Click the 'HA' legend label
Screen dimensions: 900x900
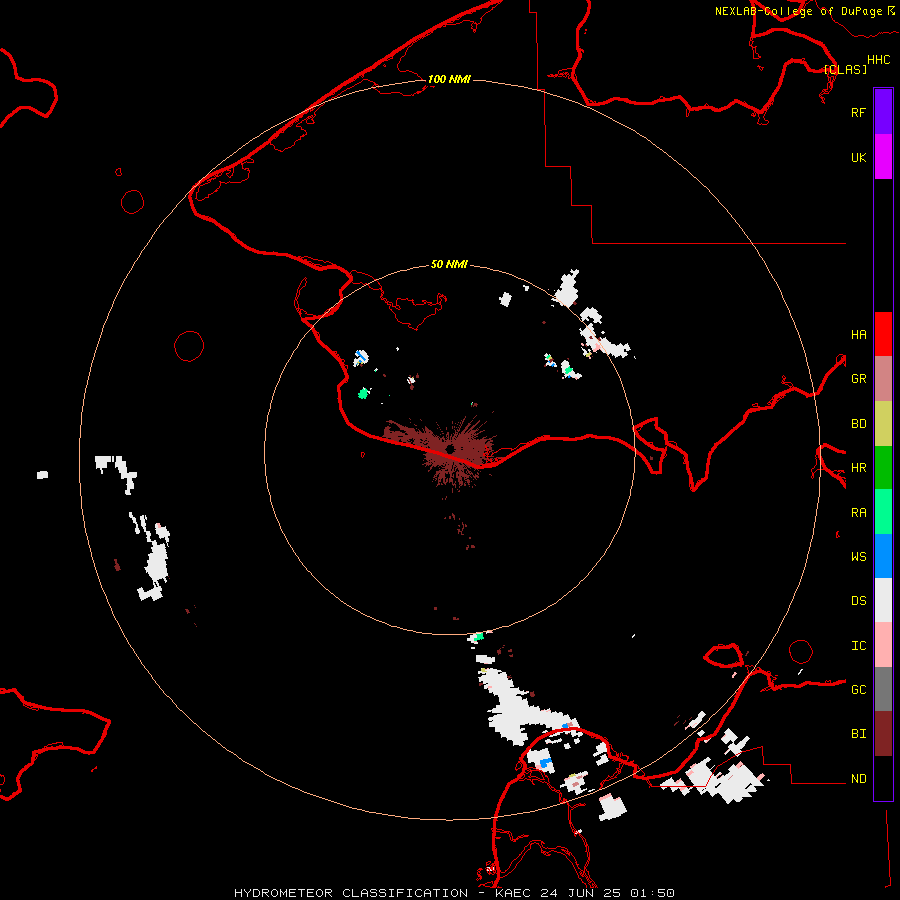pos(858,335)
